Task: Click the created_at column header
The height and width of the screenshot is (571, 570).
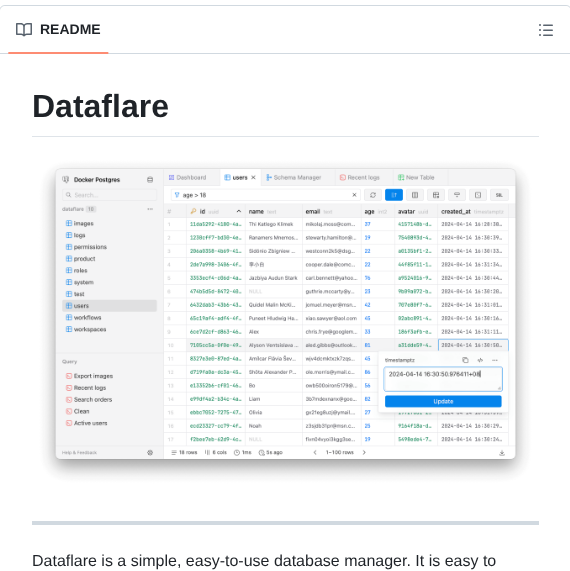Action: point(473,211)
